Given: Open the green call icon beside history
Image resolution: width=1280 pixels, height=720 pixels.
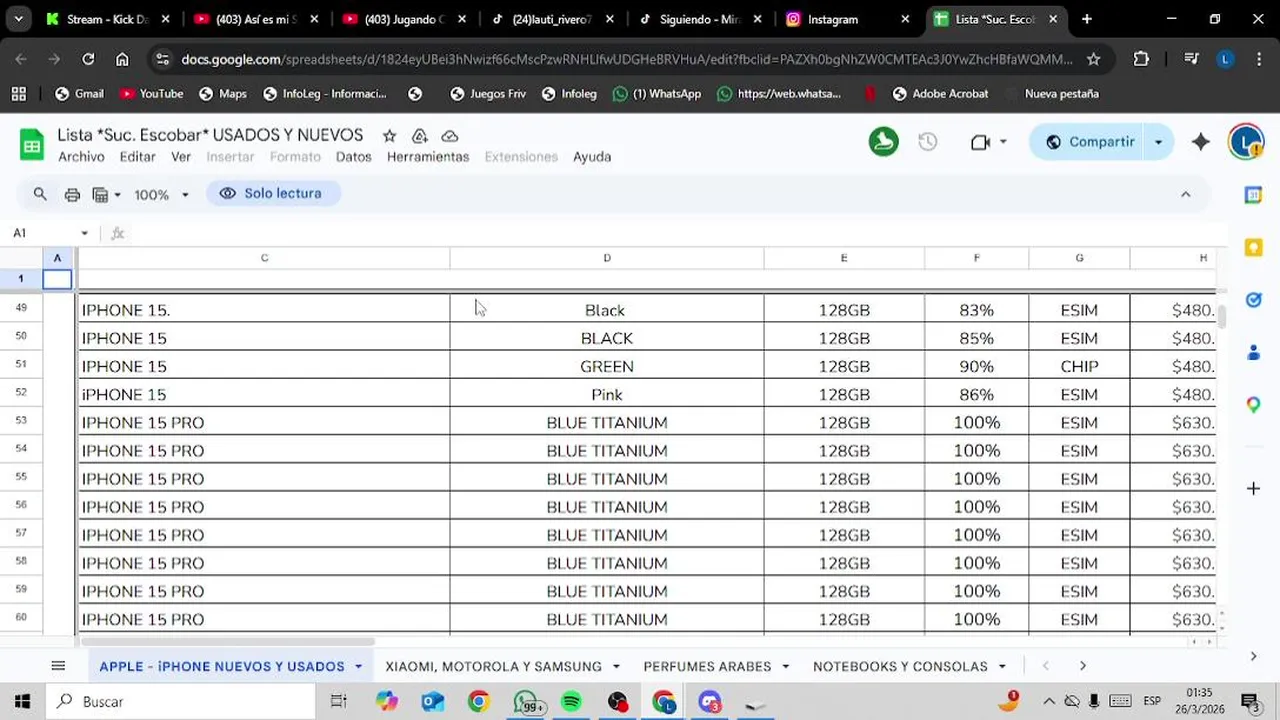Looking at the screenshot, I should [883, 142].
